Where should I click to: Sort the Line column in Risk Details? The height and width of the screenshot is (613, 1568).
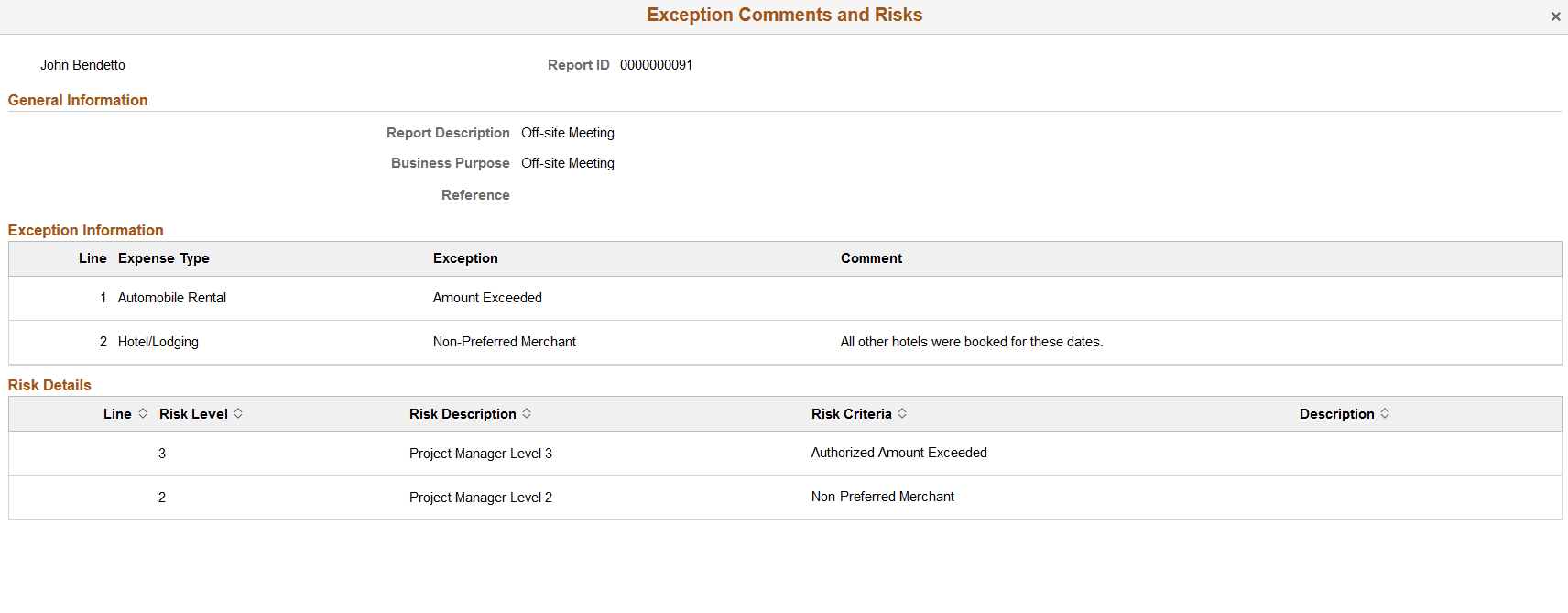point(143,413)
